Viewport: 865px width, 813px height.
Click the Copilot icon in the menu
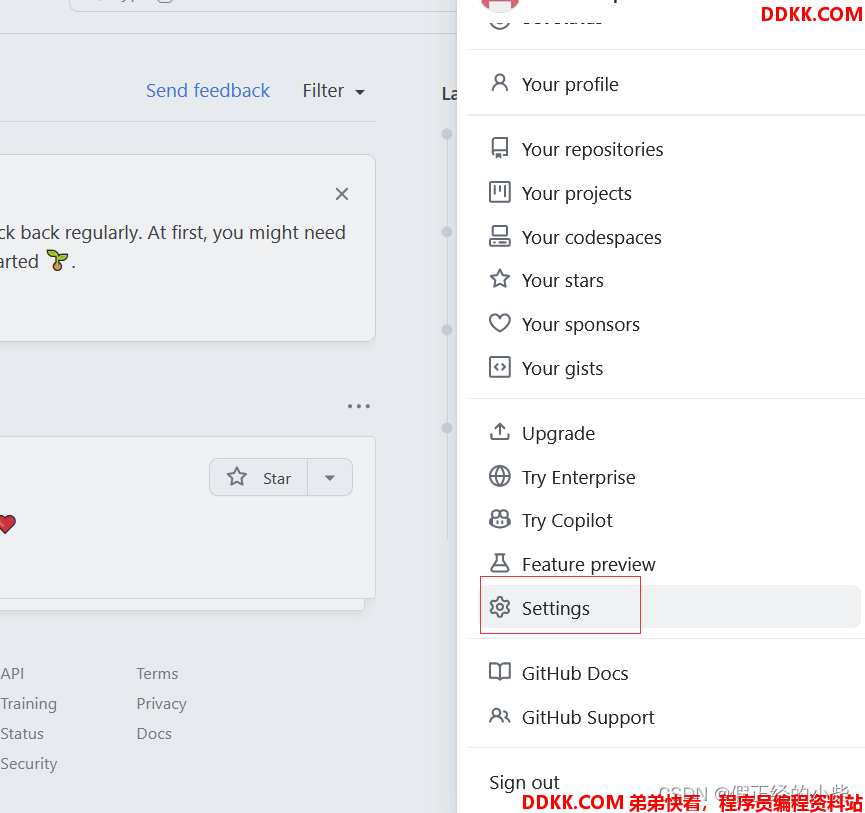[x=499, y=519]
